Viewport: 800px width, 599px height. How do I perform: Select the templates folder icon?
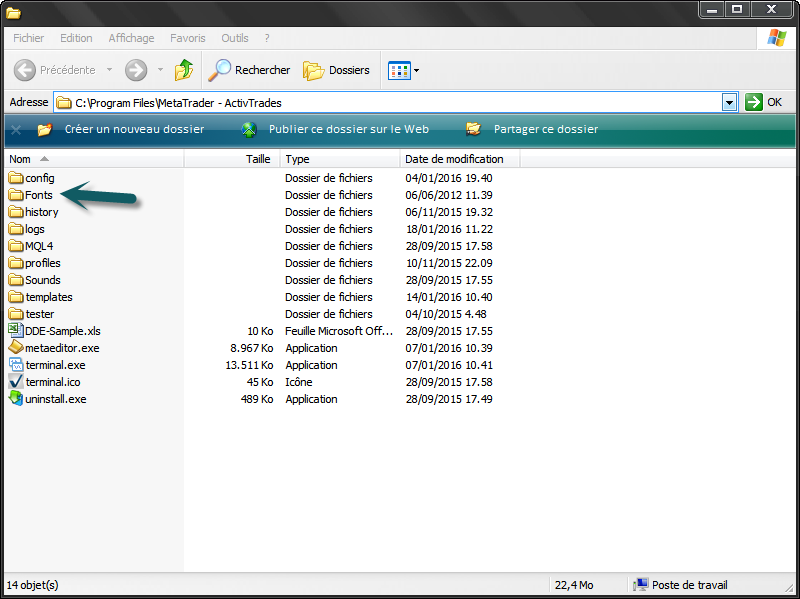pos(16,297)
